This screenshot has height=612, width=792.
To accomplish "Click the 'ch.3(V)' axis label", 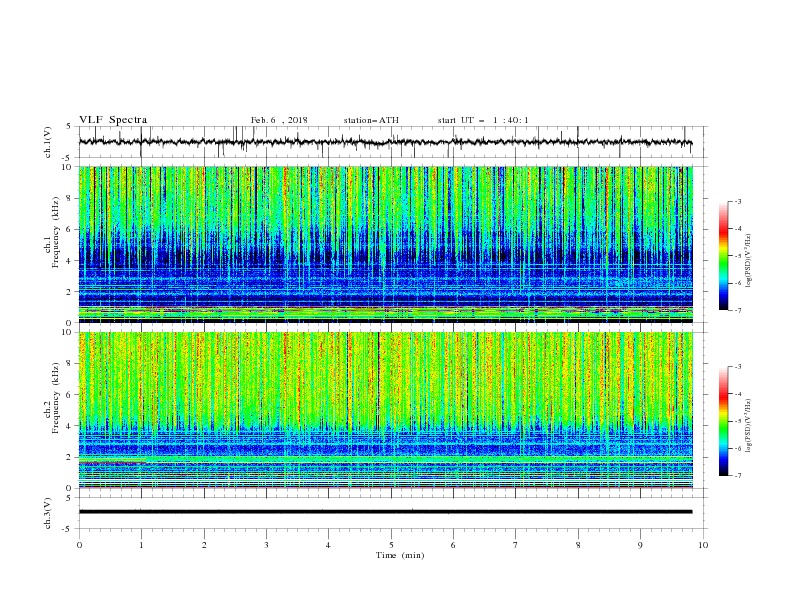I will point(48,513).
